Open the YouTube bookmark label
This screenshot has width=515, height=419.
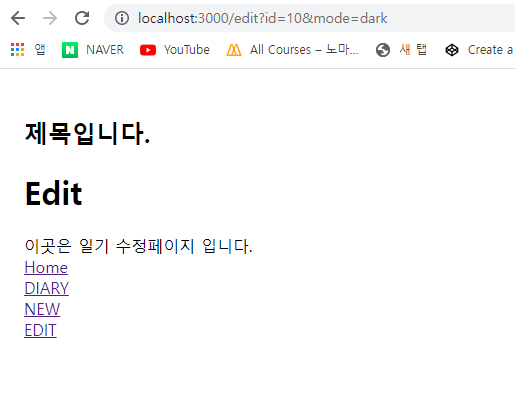[x=187, y=50]
